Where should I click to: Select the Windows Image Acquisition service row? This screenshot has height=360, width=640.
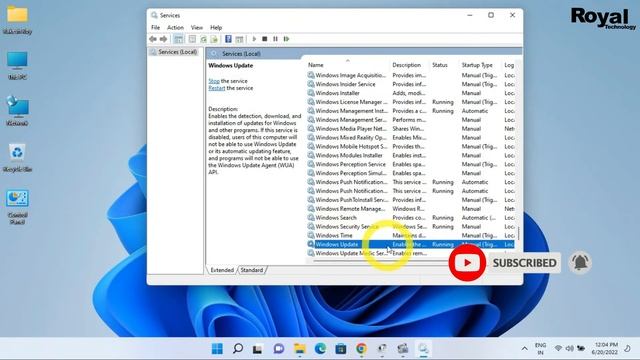click(410, 75)
